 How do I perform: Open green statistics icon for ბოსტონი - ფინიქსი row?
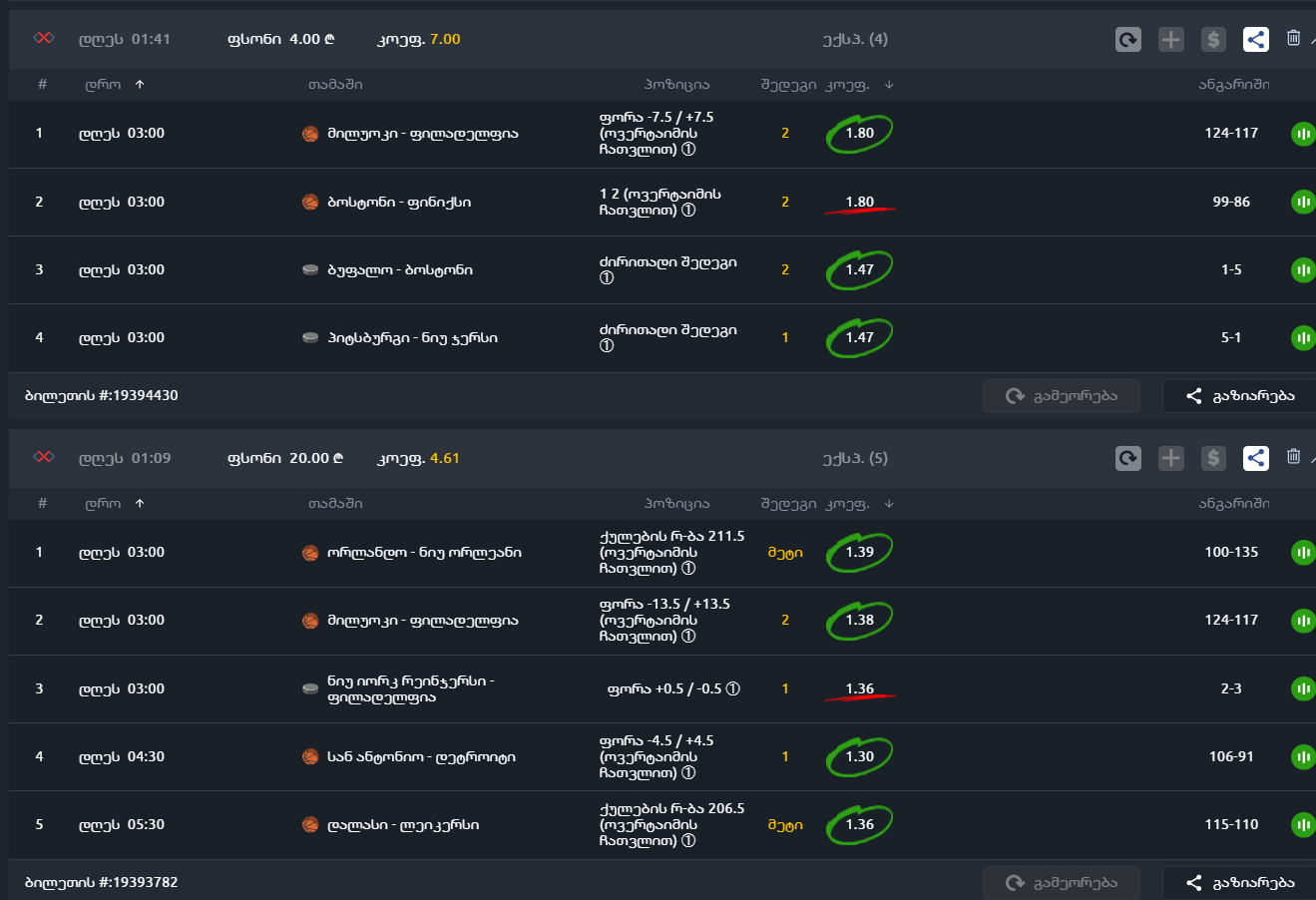coord(1303,203)
